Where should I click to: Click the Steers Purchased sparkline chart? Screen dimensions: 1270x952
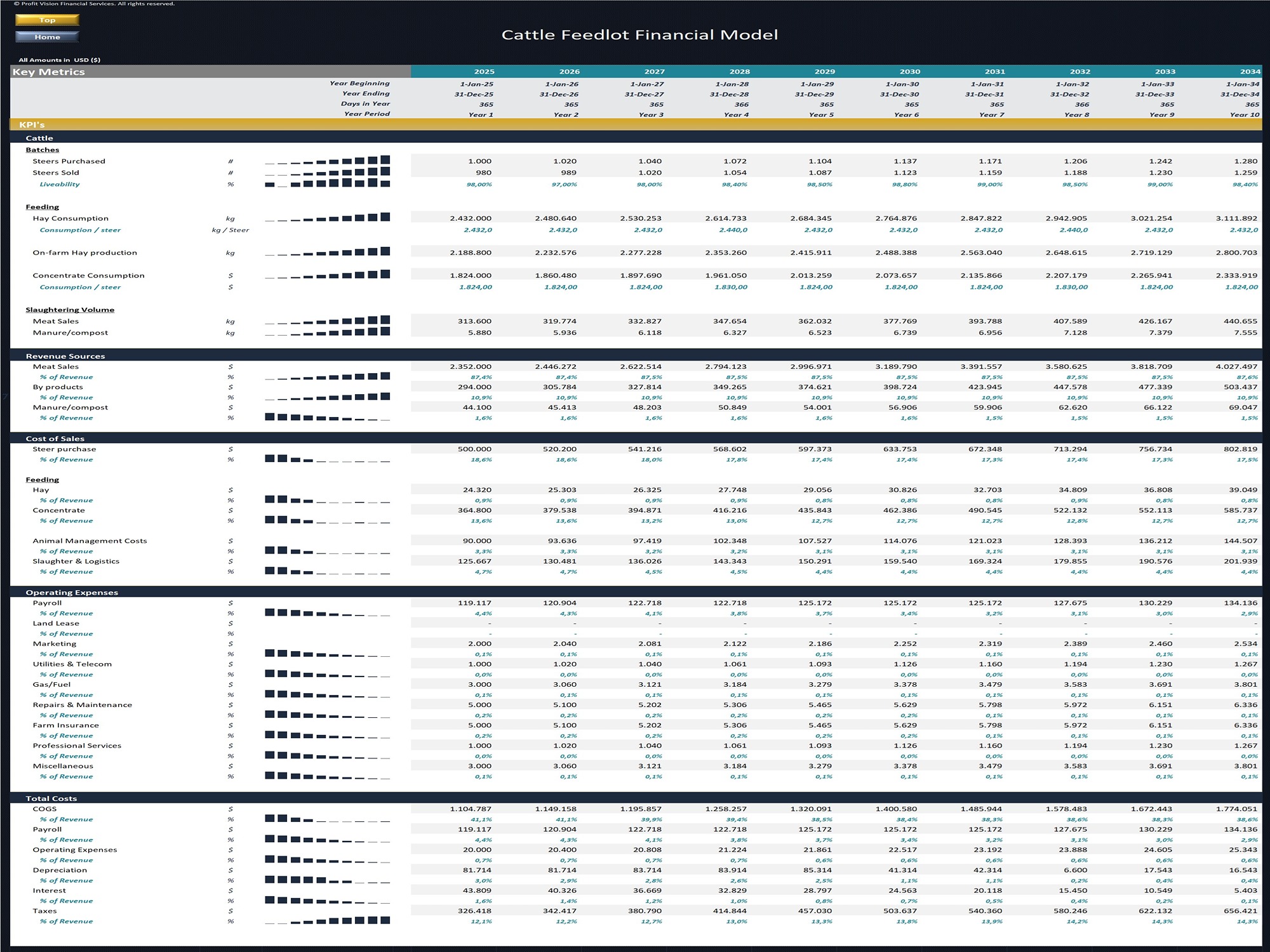pyautogui.click(x=327, y=161)
